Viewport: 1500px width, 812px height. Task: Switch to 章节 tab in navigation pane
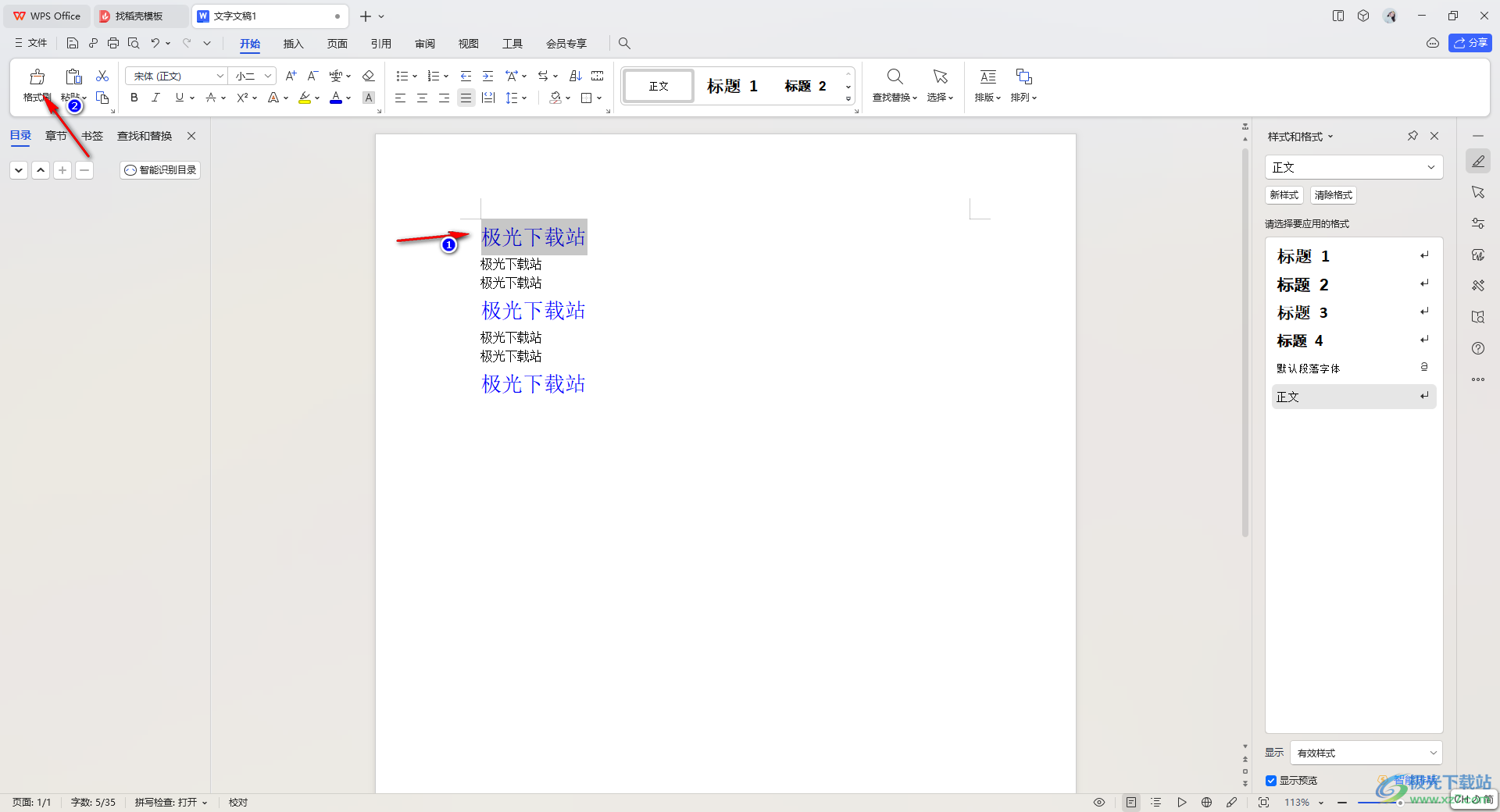pos(56,136)
